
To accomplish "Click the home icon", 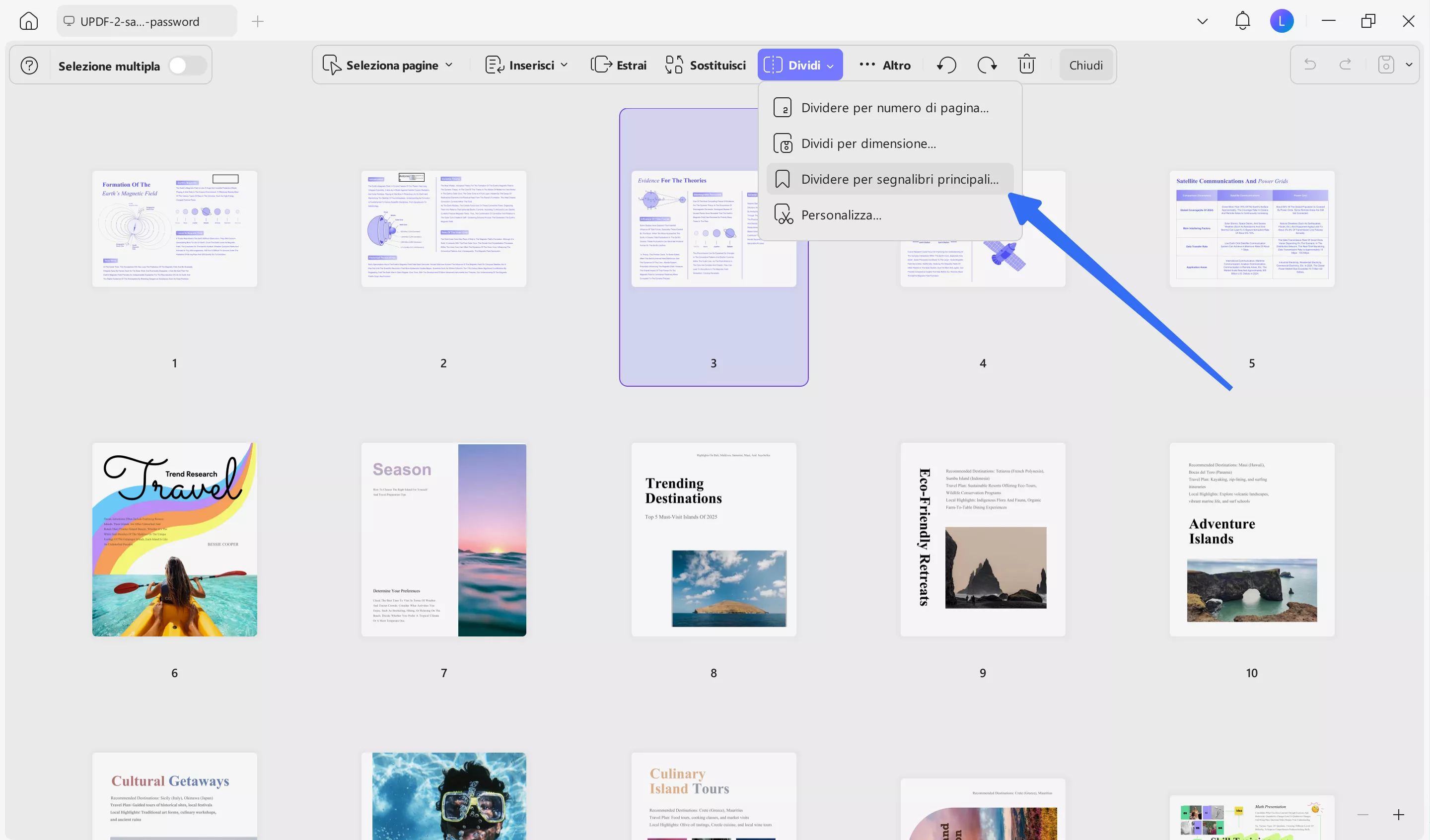I will (28, 21).
